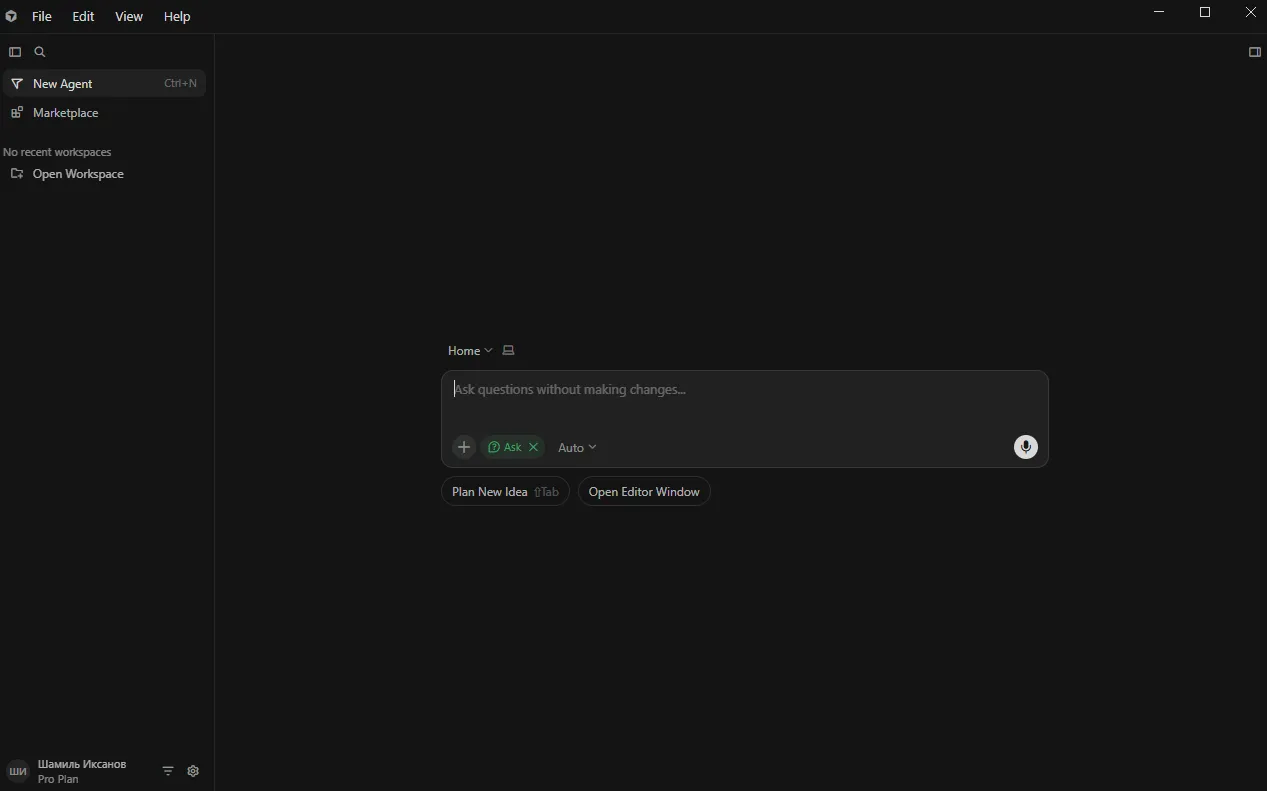1267x791 pixels.
Task: Click the plus icon to add context
Action: pos(463,447)
